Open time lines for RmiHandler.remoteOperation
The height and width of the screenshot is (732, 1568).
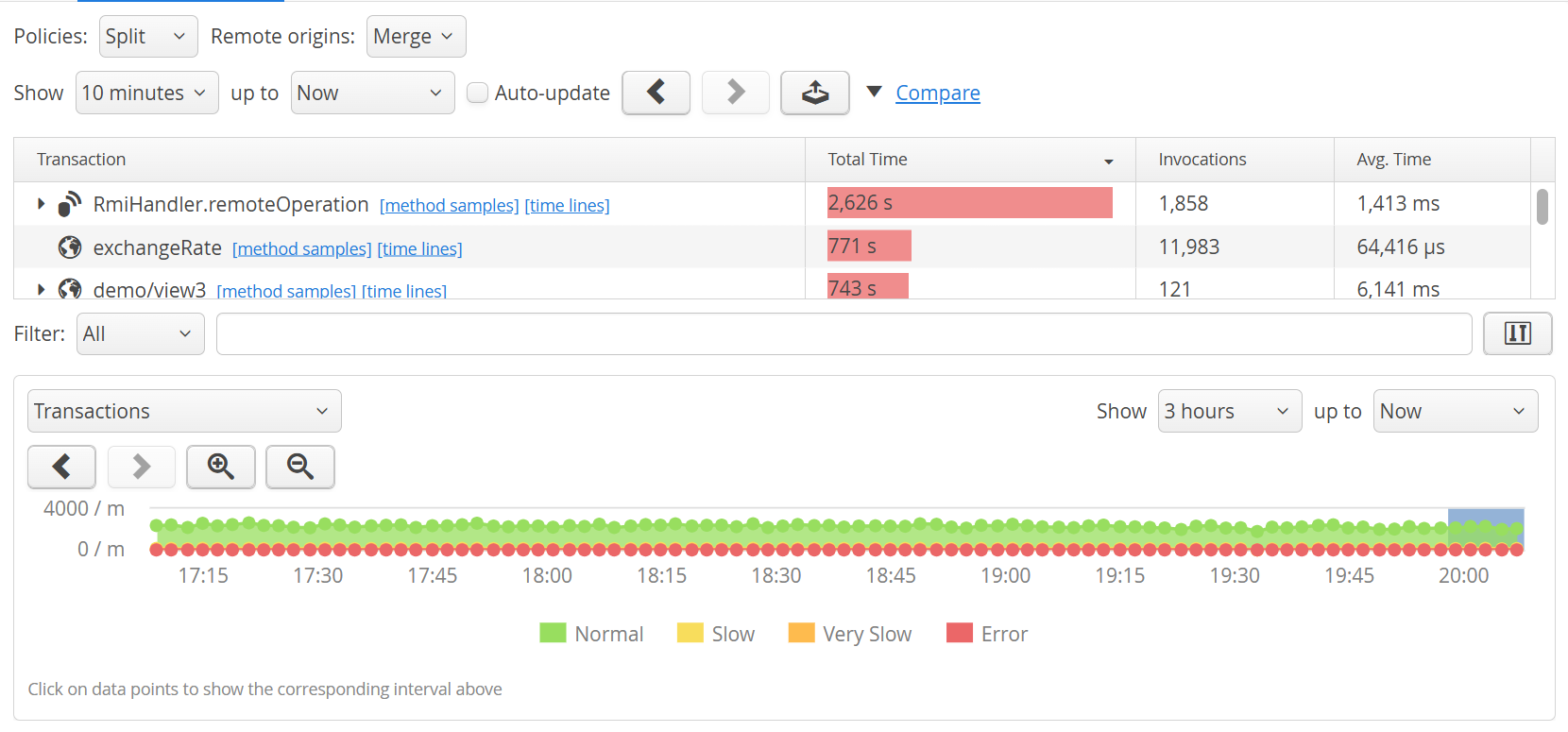pyautogui.click(x=568, y=206)
